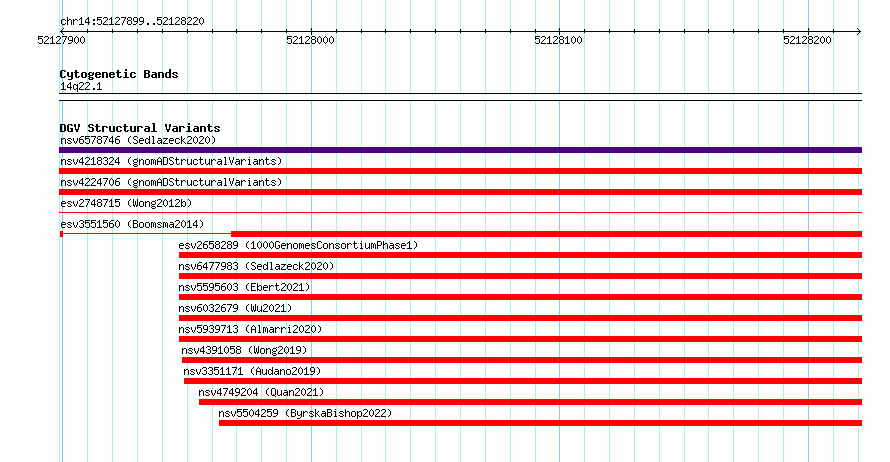
Task: Click the red bar under nsv6032679
Action: coord(520,318)
